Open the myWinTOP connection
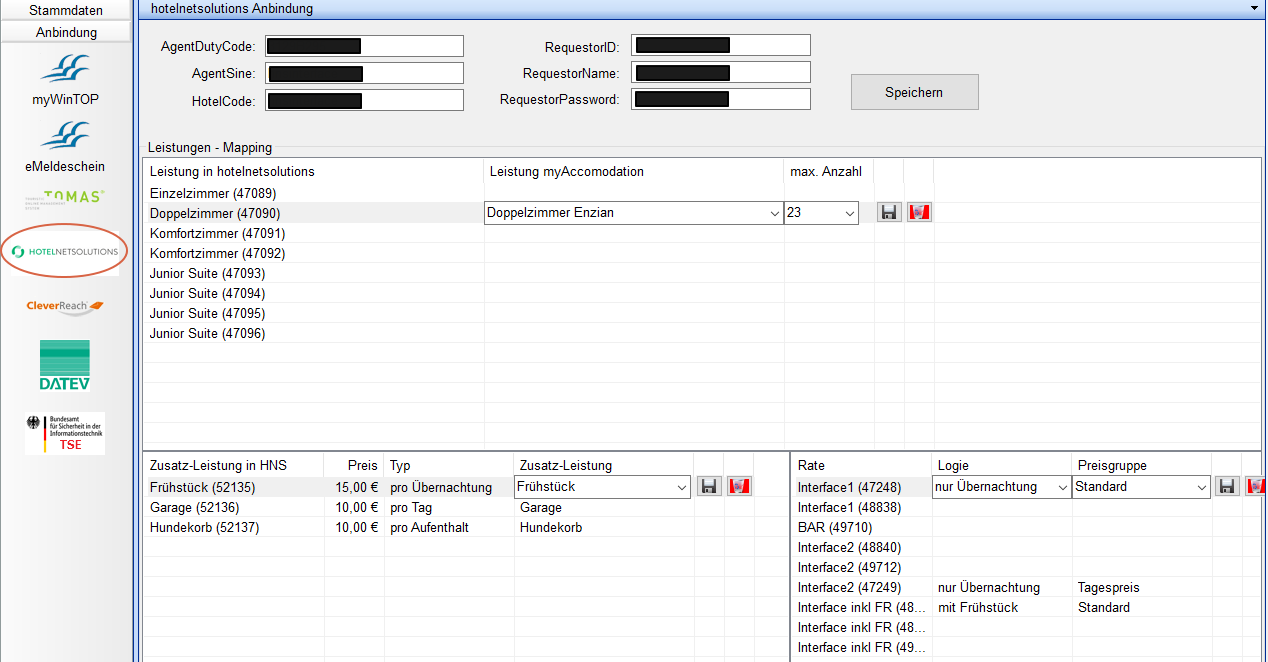This screenshot has height=662, width=1268. tap(66, 79)
